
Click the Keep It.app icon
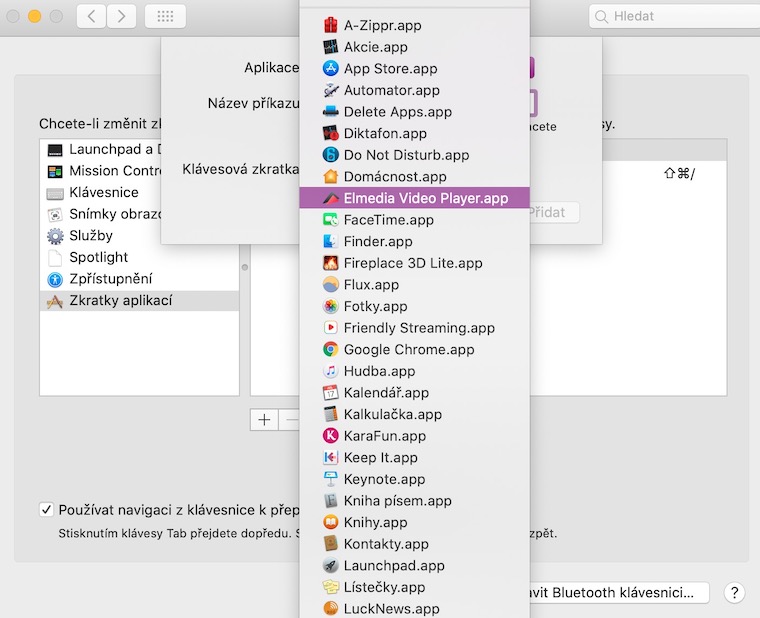(331, 457)
